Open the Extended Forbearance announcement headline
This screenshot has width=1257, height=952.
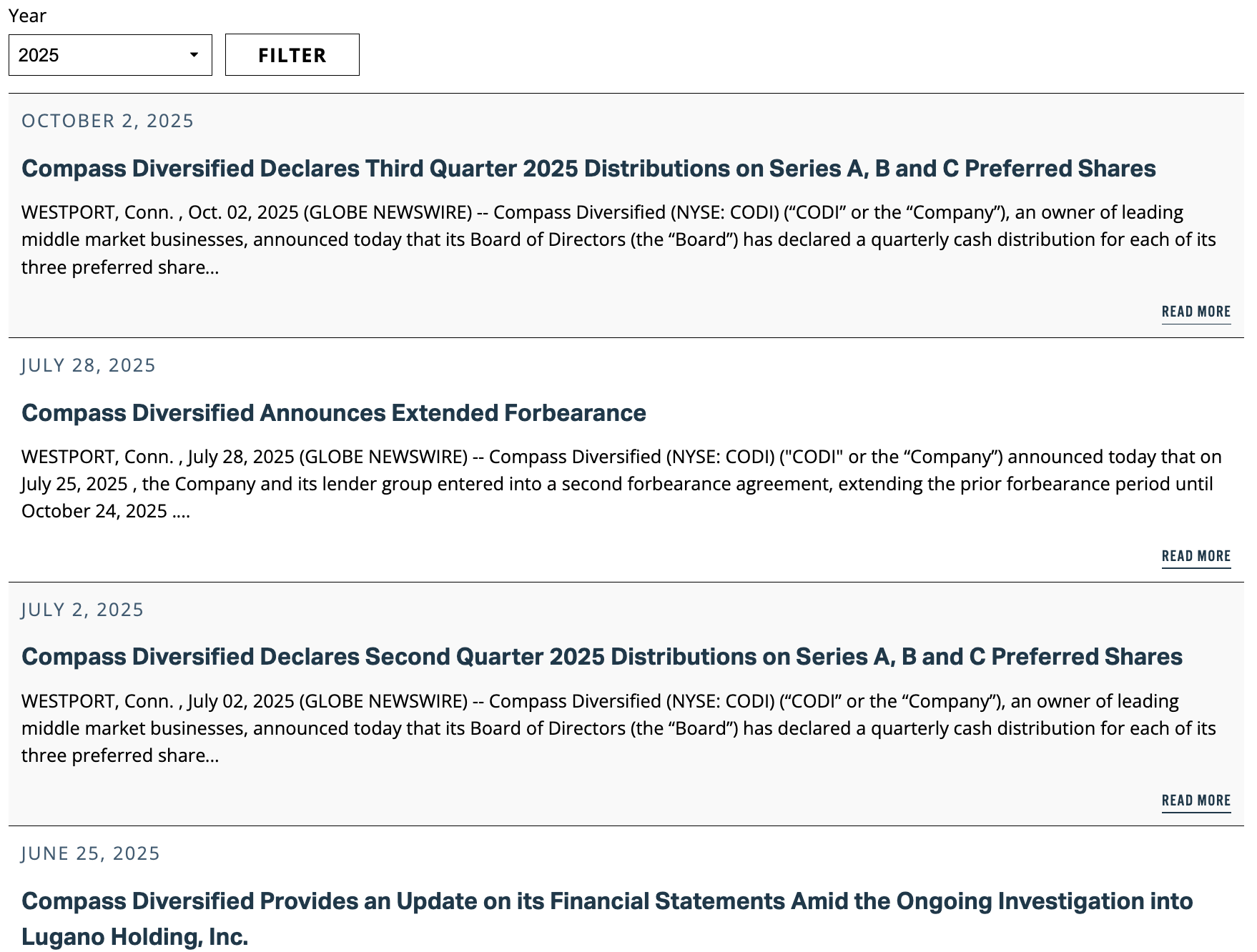[x=333, y=413]
